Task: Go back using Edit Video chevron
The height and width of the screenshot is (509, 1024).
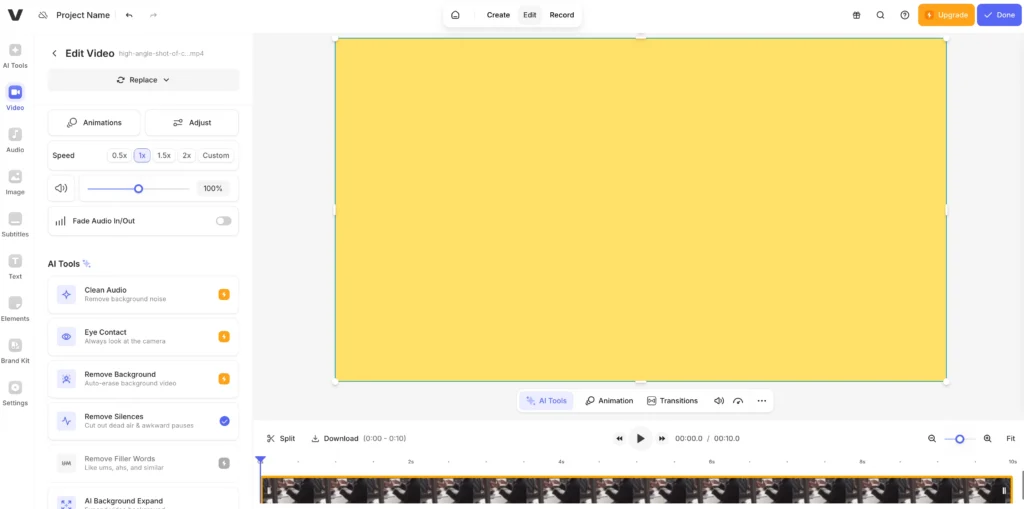Action: 54,54
